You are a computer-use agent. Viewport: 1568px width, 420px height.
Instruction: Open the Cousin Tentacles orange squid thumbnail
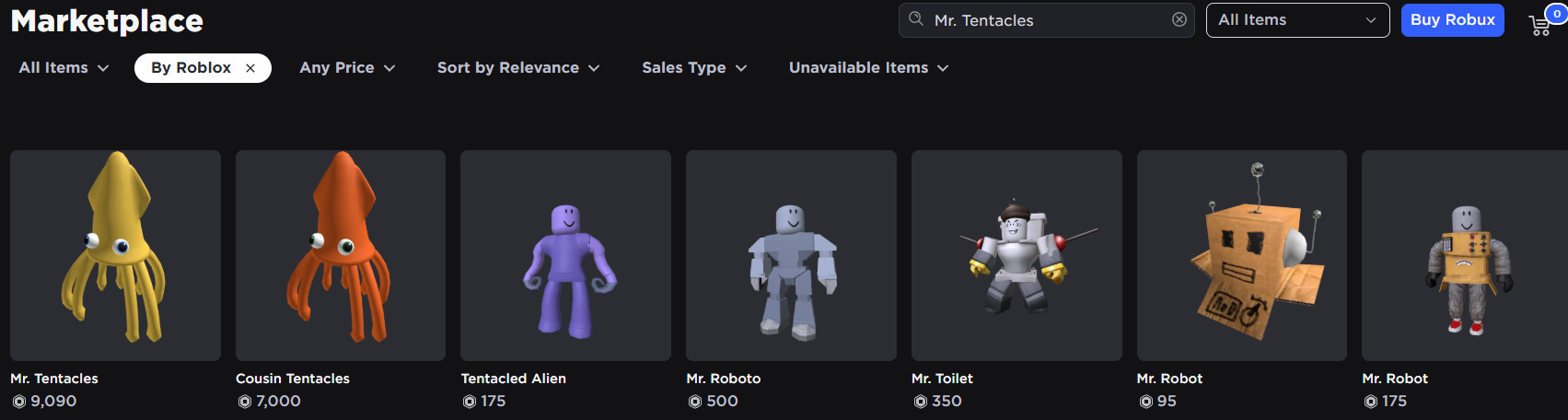[341, 255]
